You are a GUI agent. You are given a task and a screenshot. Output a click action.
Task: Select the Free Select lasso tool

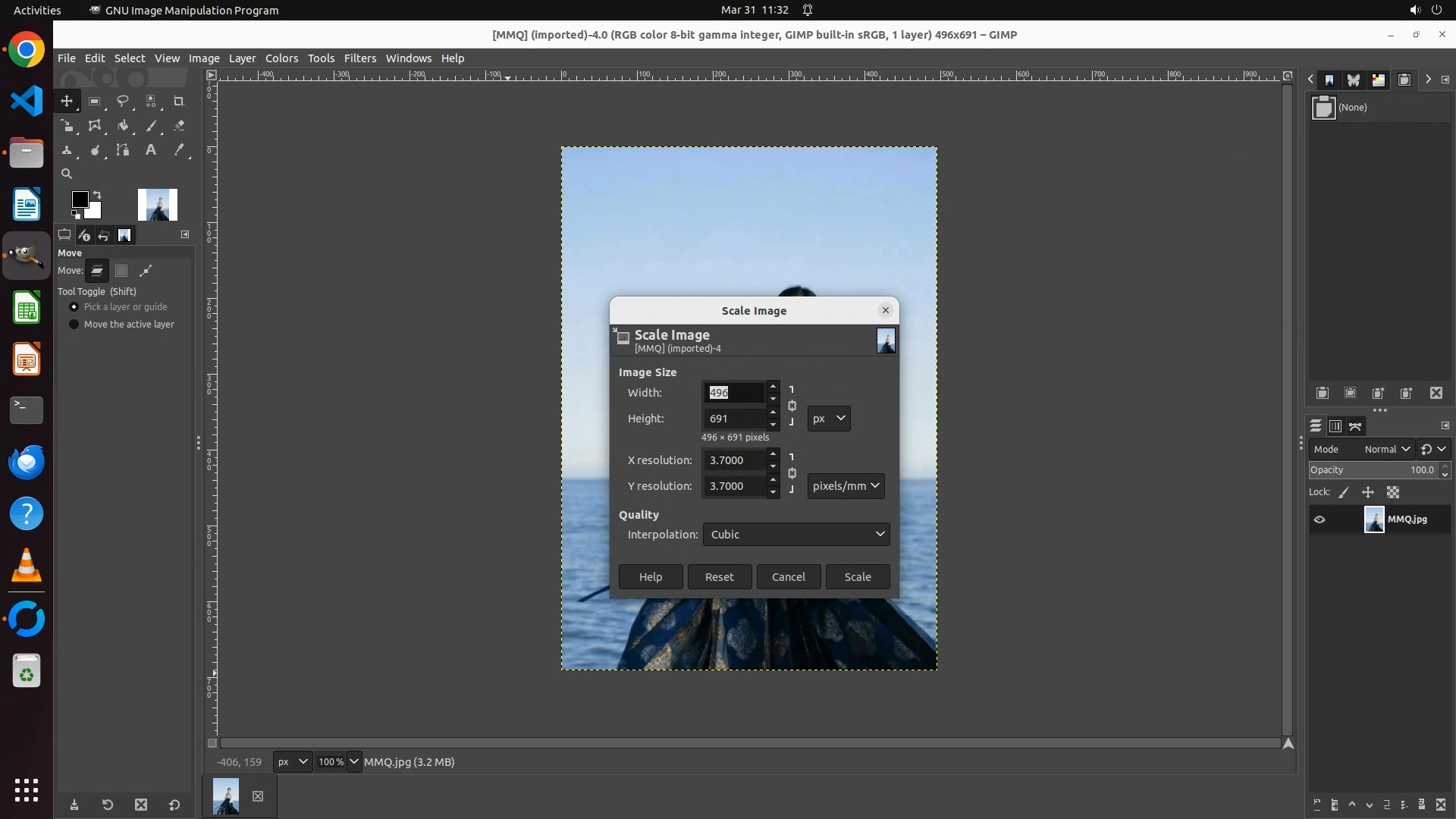pos(123,101)
